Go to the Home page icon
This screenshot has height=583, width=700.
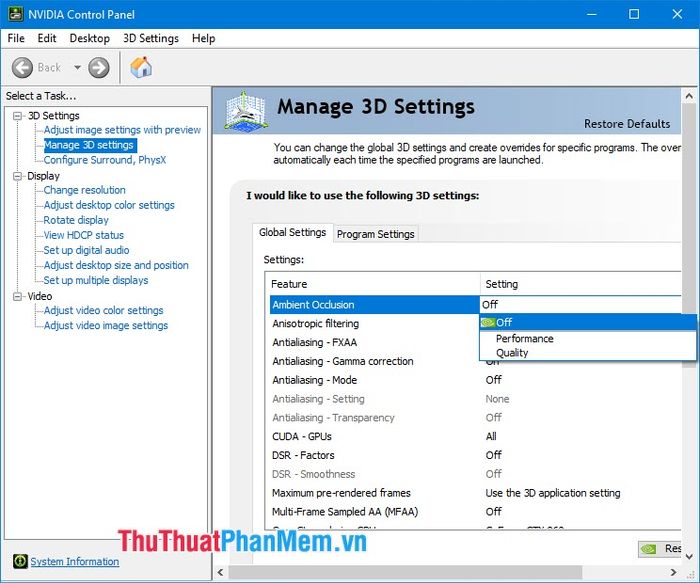coord(141,67)
